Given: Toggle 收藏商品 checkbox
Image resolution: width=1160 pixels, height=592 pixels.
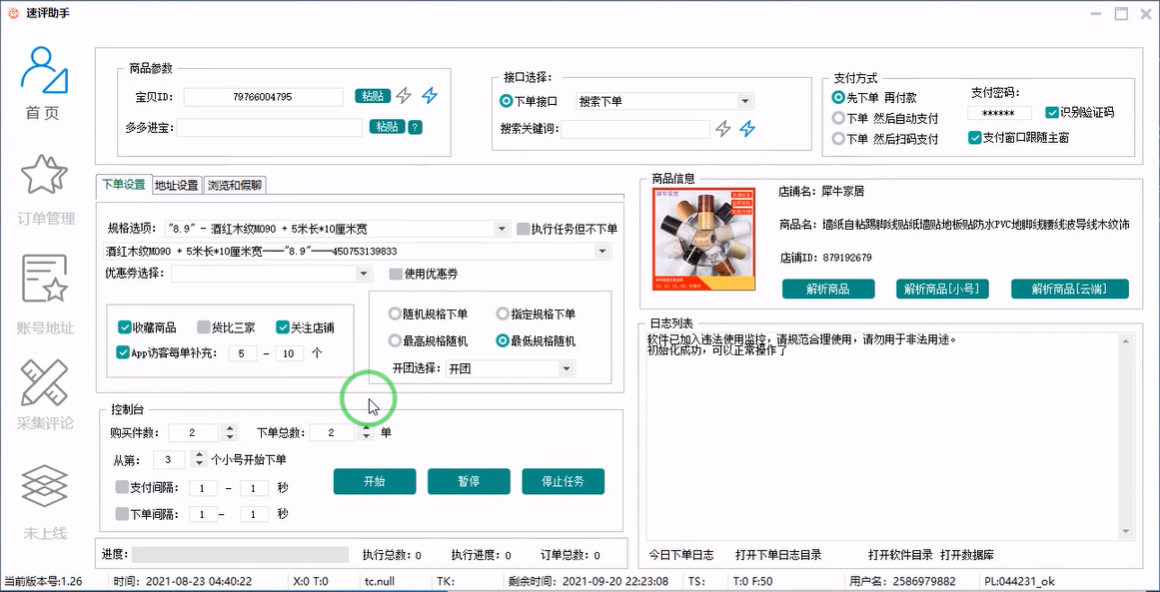Looking at the screenshot, I should pyautogui.click(x=124, y=327).
